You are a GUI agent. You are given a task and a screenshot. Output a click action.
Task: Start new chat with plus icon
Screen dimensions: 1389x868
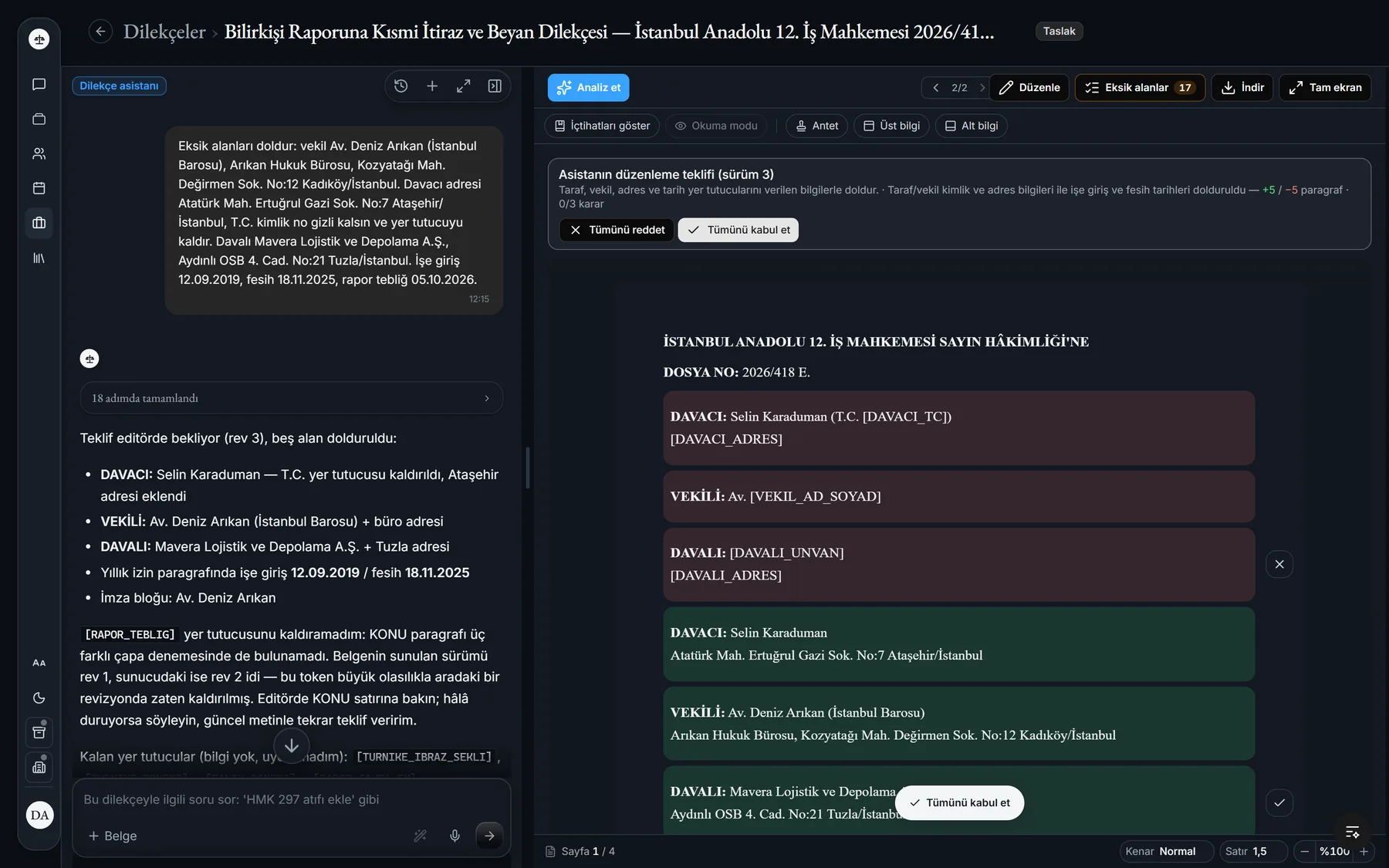(432, 86)
